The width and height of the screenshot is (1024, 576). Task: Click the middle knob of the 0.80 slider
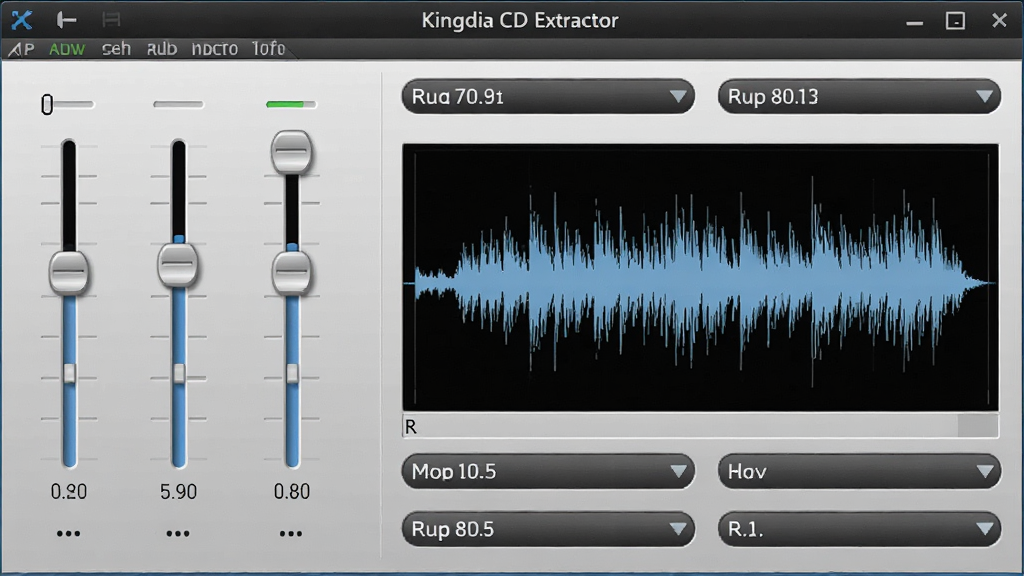(x=291, y=272)
